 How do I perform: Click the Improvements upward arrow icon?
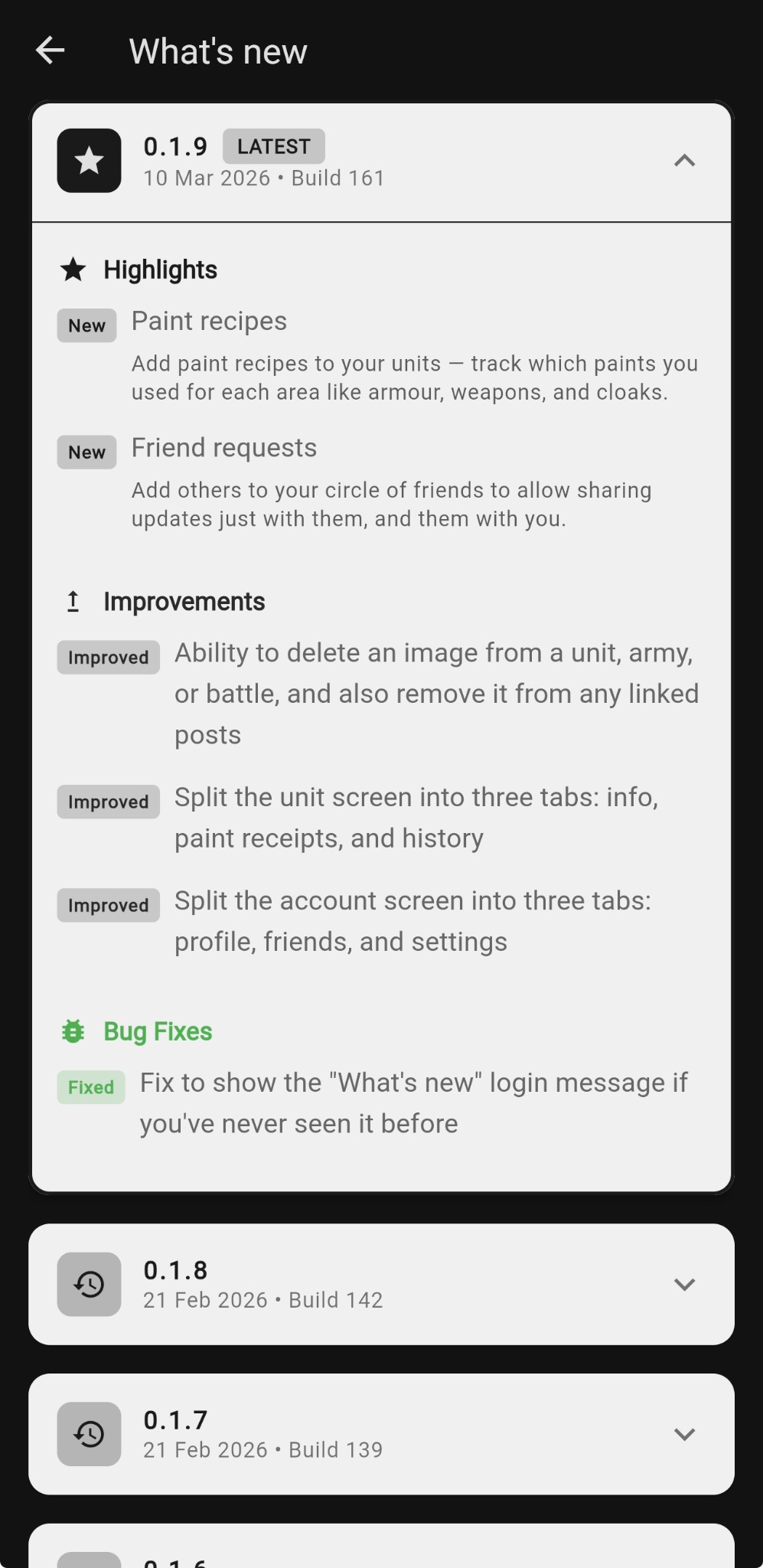pyautogui.click(x=73, y=602)
